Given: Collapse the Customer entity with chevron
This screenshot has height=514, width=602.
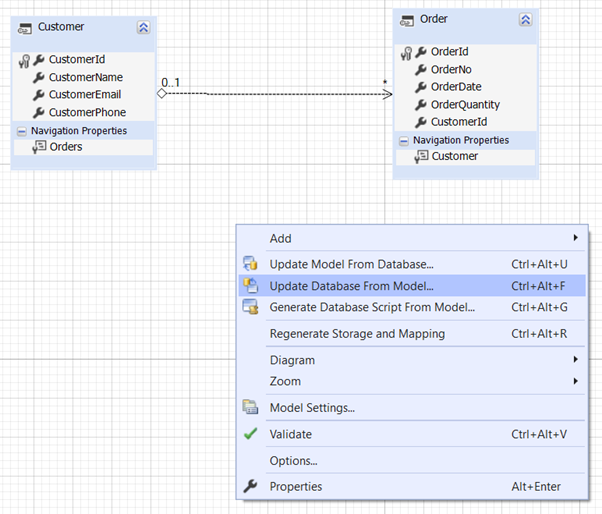Looking at the screenshot, I should [x=143, y=28].
